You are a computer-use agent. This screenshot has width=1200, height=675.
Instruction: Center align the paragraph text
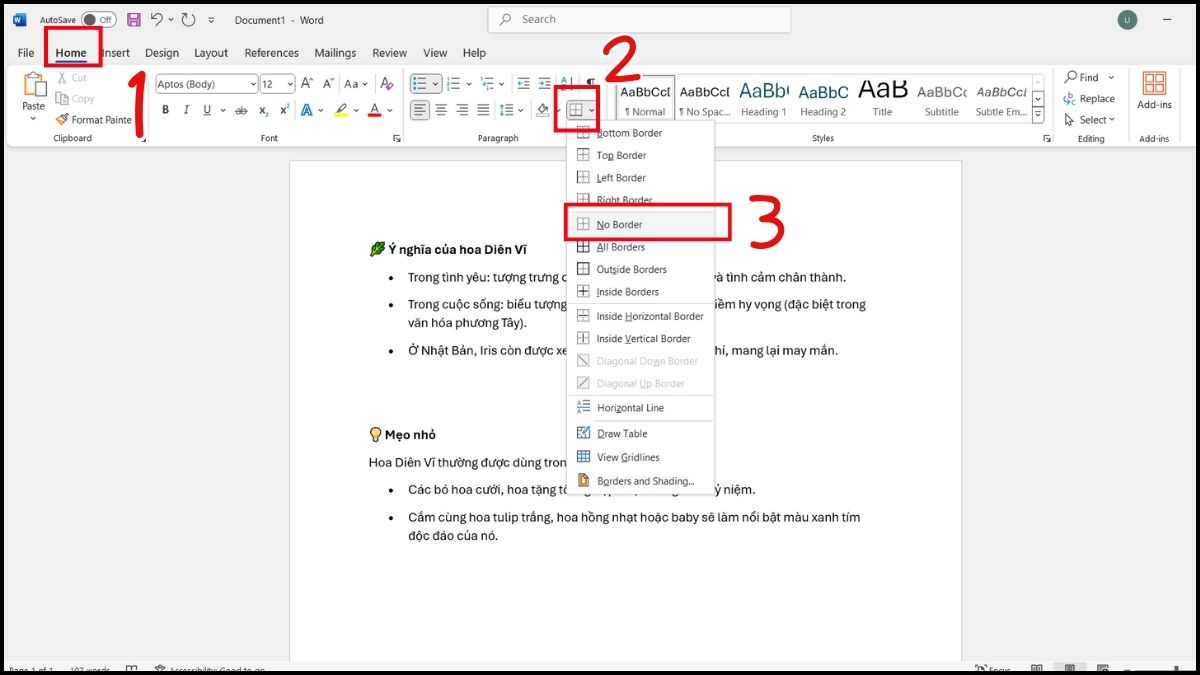pyautogui.click(x=441, y=110)
